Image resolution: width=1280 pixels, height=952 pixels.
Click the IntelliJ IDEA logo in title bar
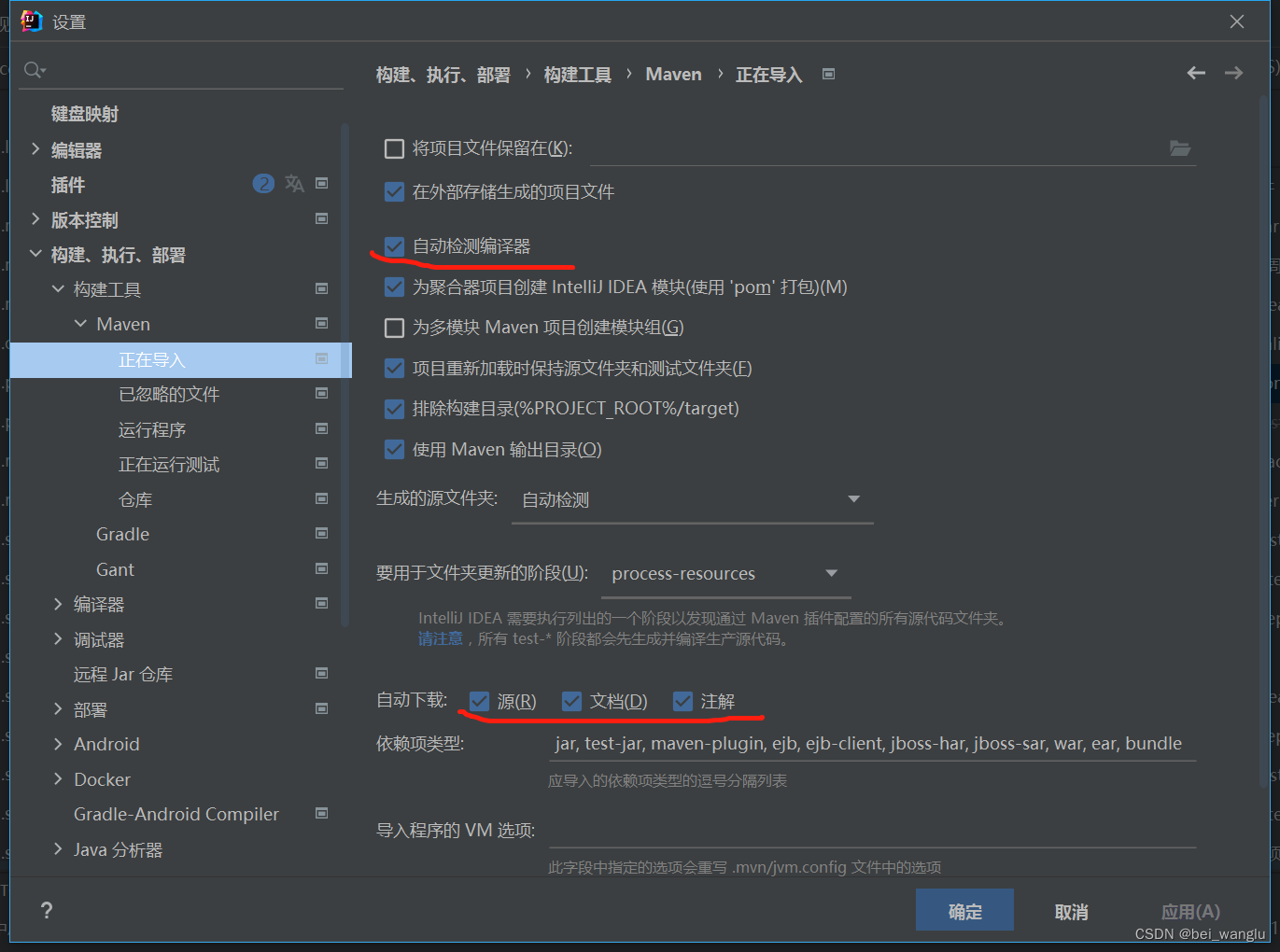point(31,21)
